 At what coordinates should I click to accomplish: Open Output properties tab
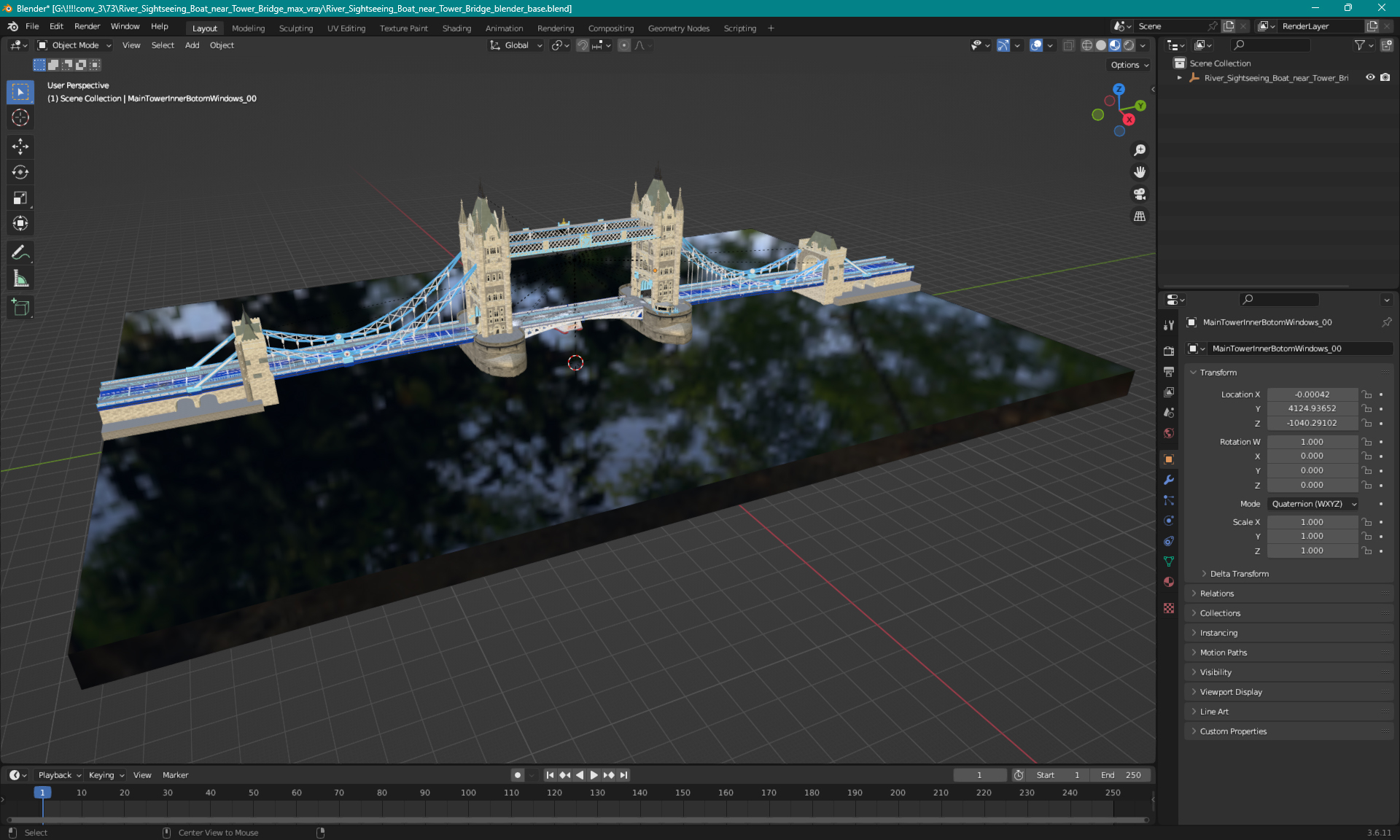click(1169, 372)
